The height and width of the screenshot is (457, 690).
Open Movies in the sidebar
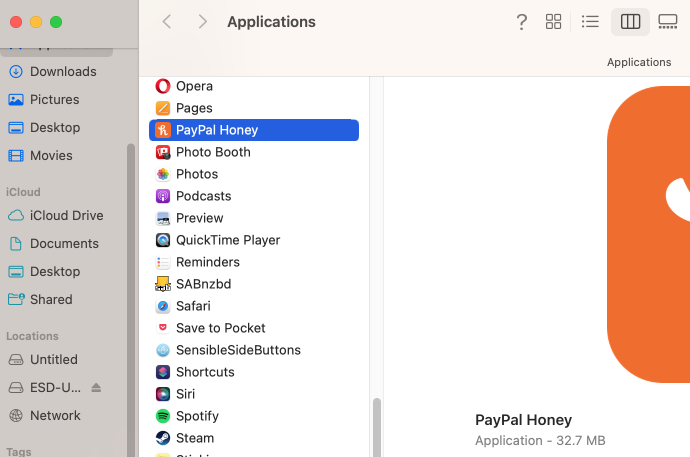point(51,155)
